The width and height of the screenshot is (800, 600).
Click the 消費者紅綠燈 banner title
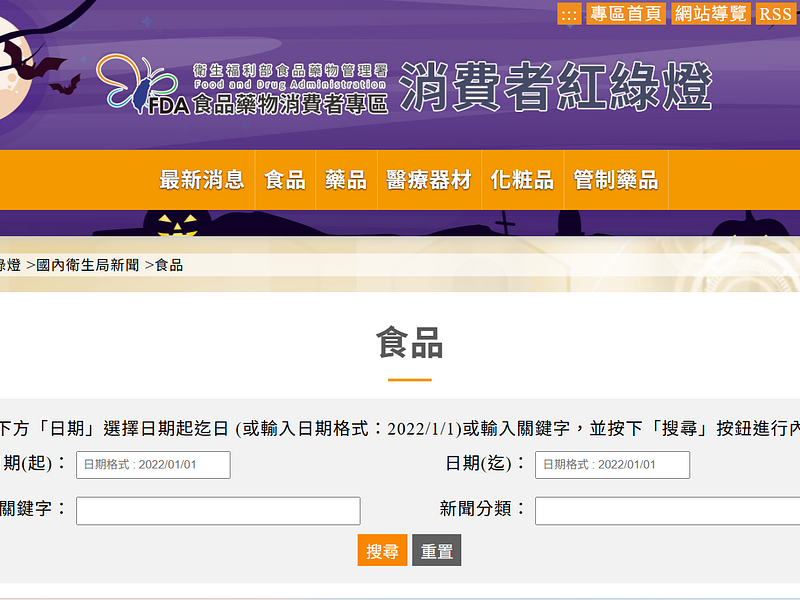(556, 88)
